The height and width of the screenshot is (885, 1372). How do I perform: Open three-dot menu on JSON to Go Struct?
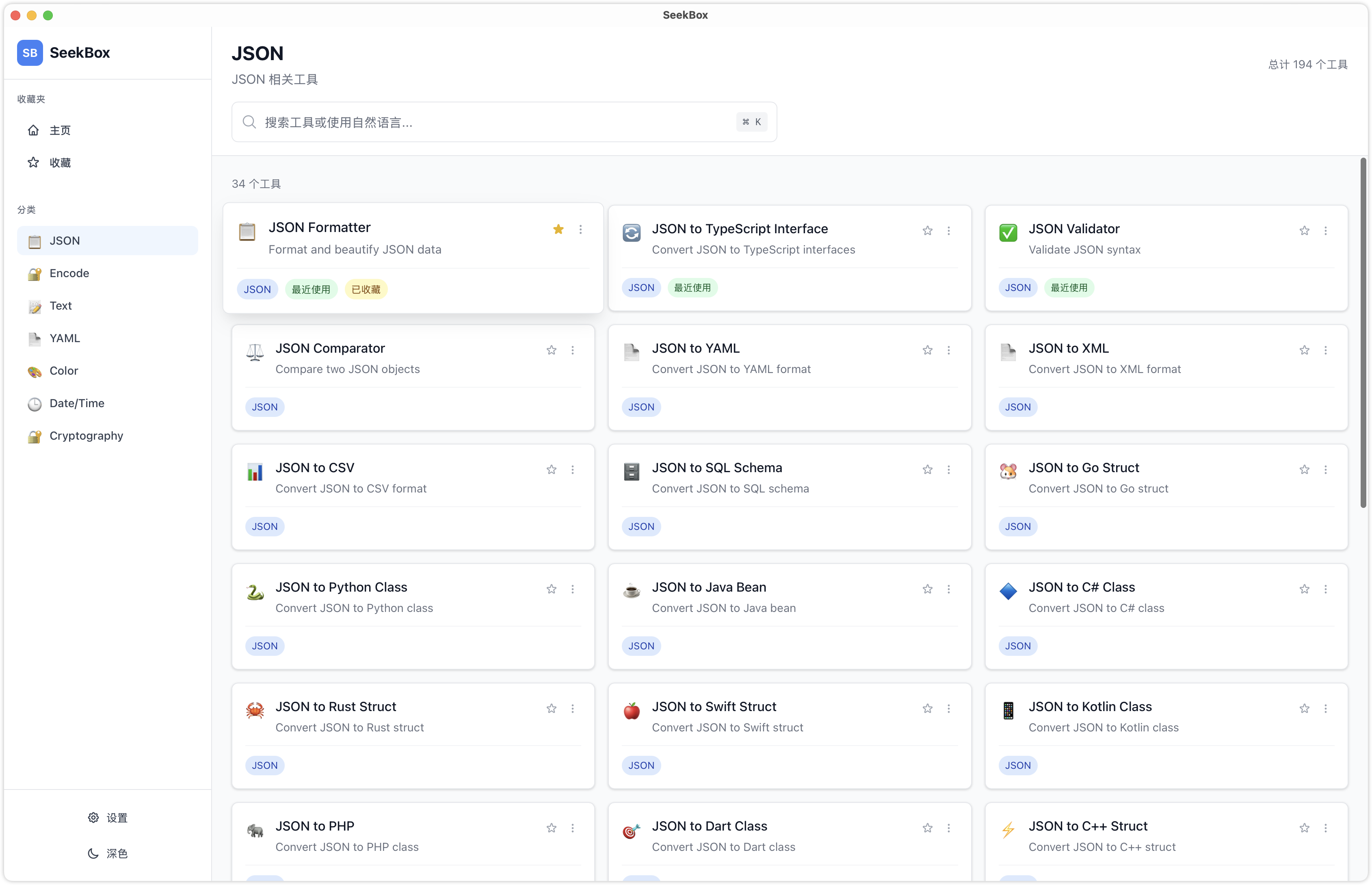1325,469
